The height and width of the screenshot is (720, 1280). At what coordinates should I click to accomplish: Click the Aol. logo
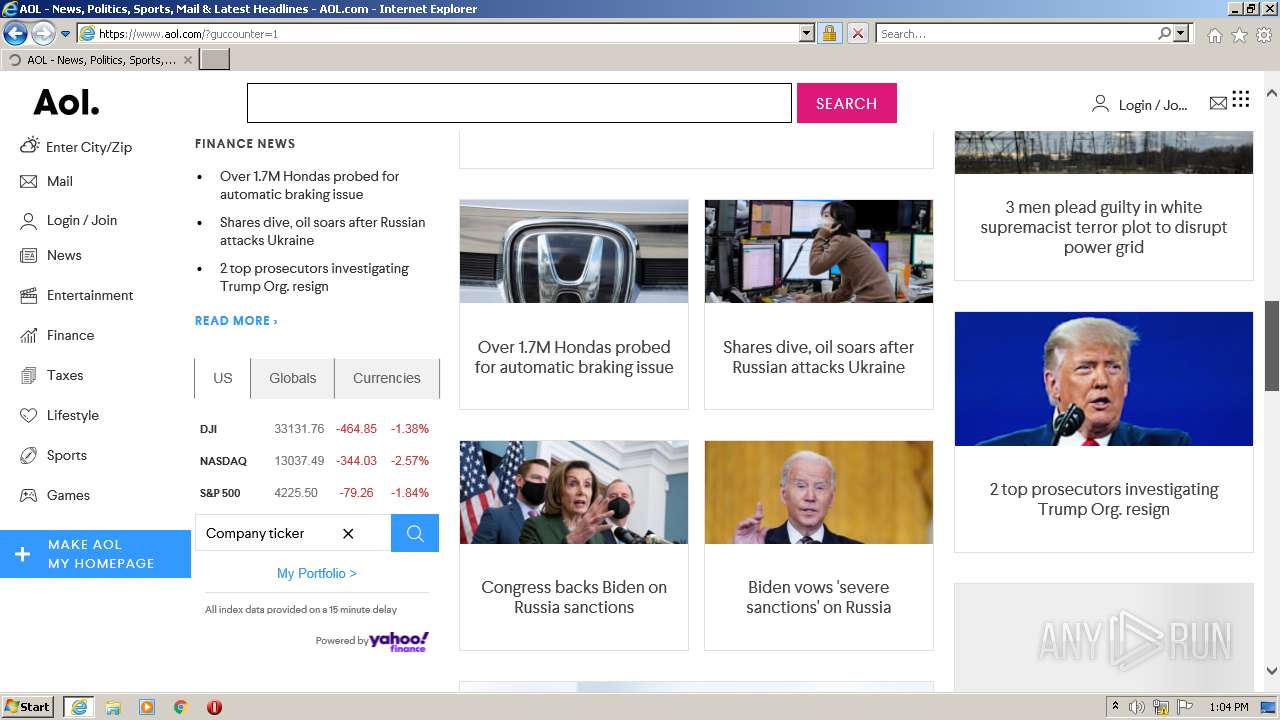coord(66,102)
